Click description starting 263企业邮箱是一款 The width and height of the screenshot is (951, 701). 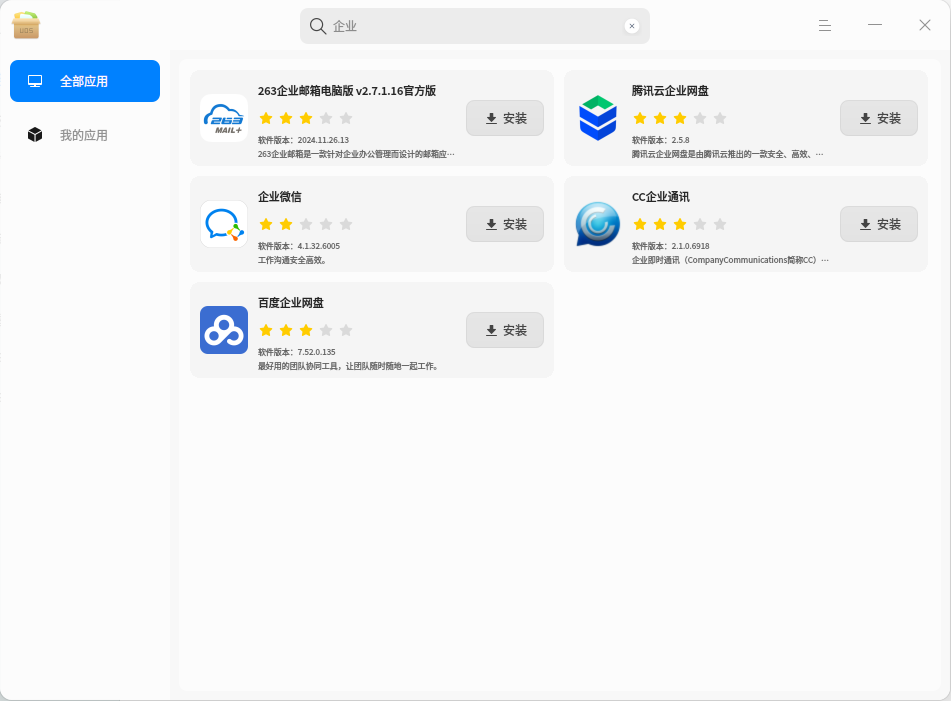356,154
